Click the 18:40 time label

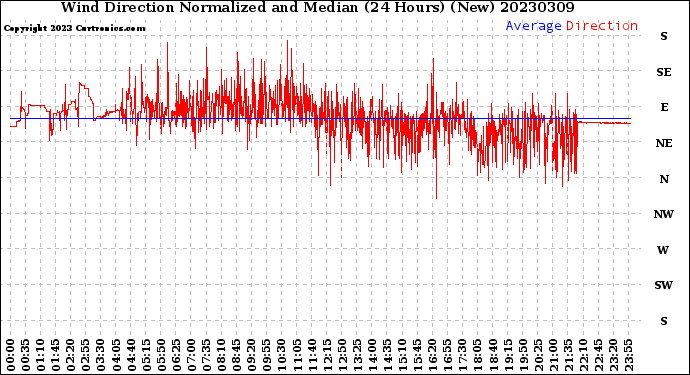coord(493,356)
